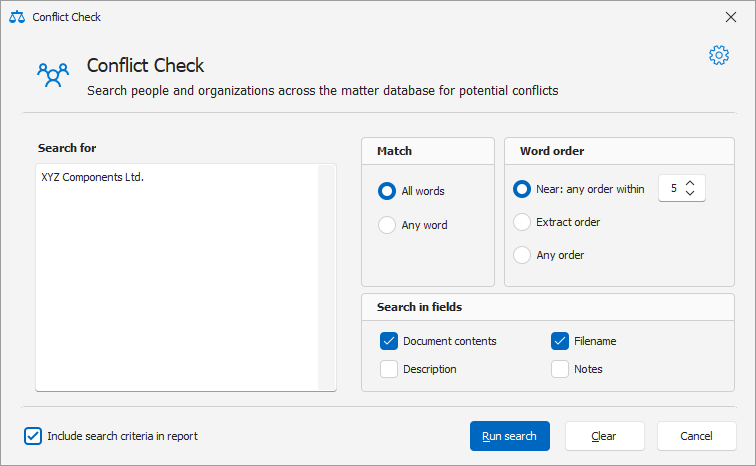Increase the near-distance value with up arrow
The image size is (756, 466).
tap(690, 183)
